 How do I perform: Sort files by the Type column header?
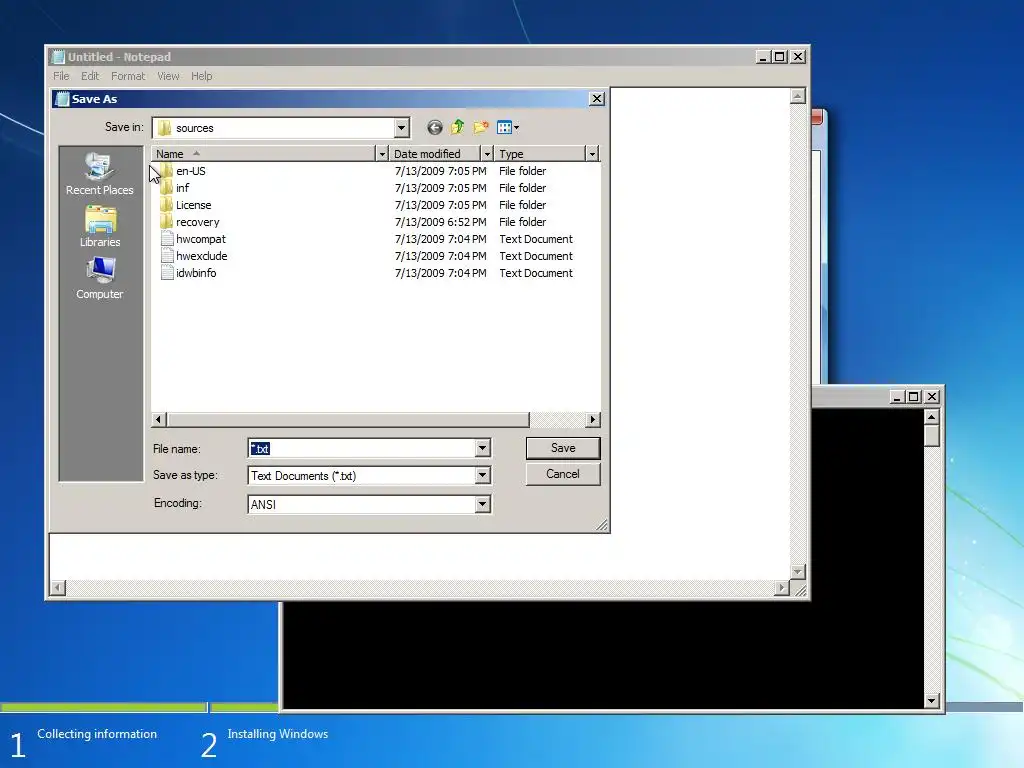pos(539,154)
